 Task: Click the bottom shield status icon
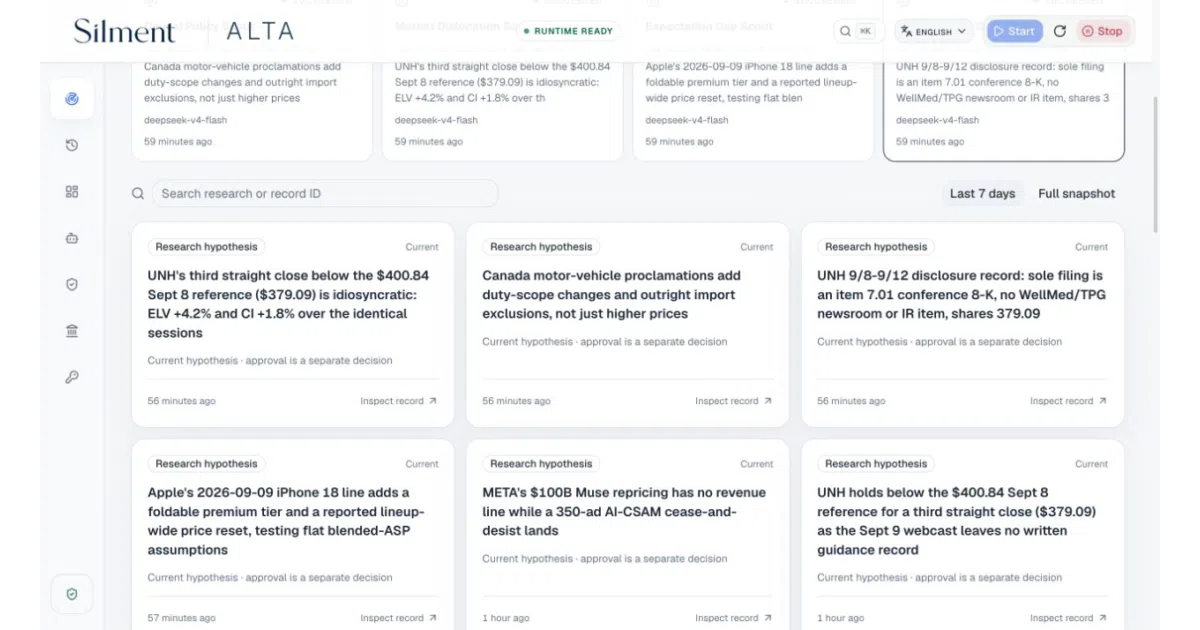pos(72,594)
